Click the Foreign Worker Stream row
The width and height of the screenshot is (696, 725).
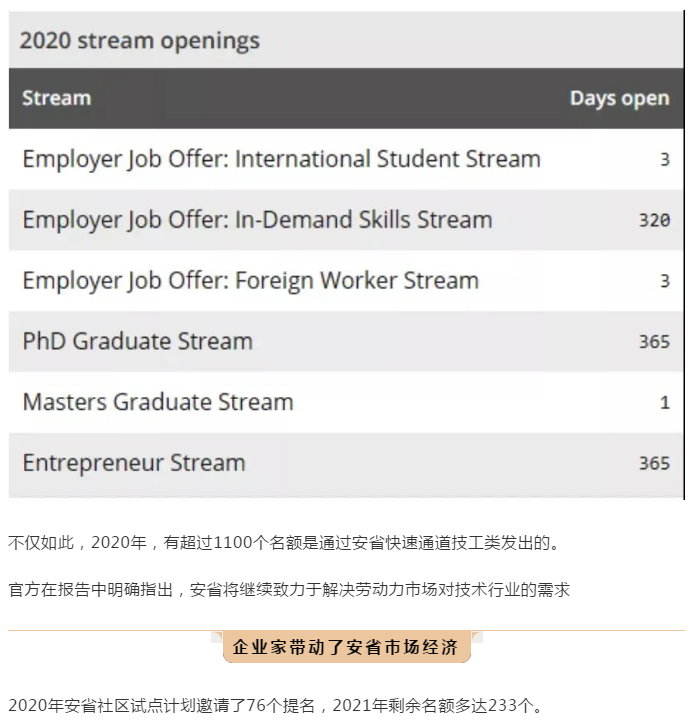pos(346,281)
